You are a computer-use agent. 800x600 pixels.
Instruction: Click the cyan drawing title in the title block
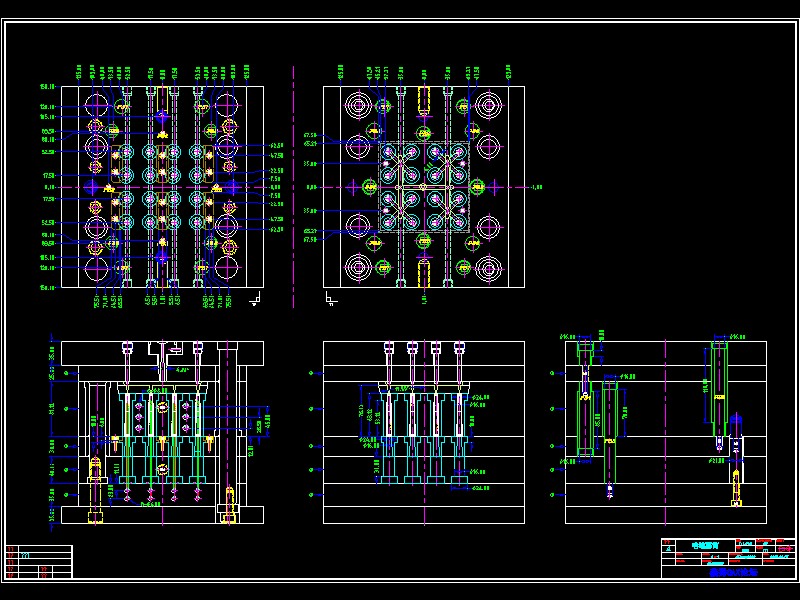pyautogui.click(x=705, y=545)
